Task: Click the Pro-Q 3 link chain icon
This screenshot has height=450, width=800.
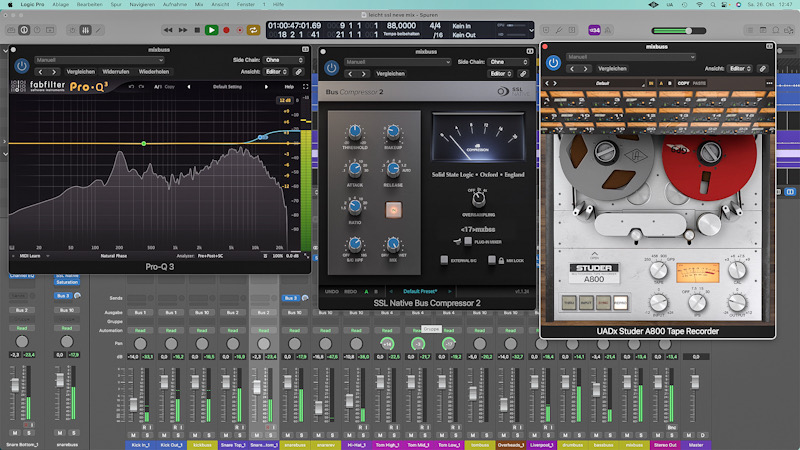Action: pyautogui.click(x=299, y=72)
